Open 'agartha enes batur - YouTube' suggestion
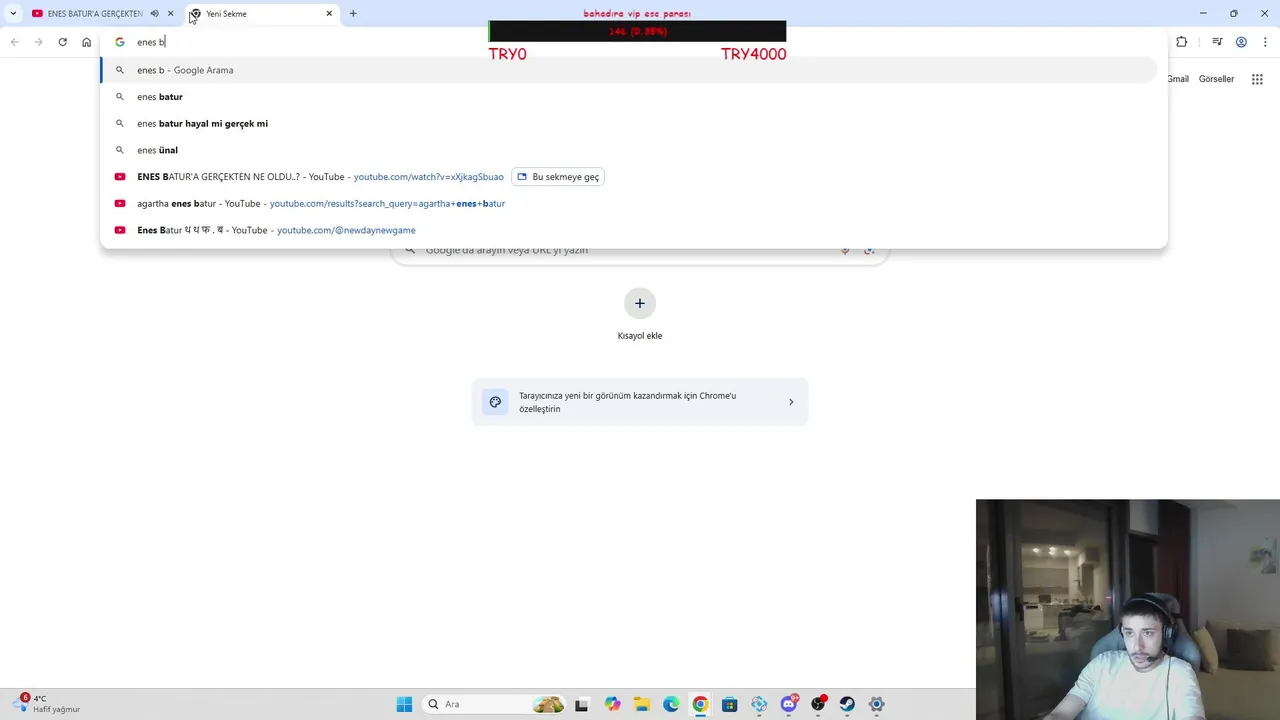The width and height of the screenshot is (1280, 720). (629, 203)
